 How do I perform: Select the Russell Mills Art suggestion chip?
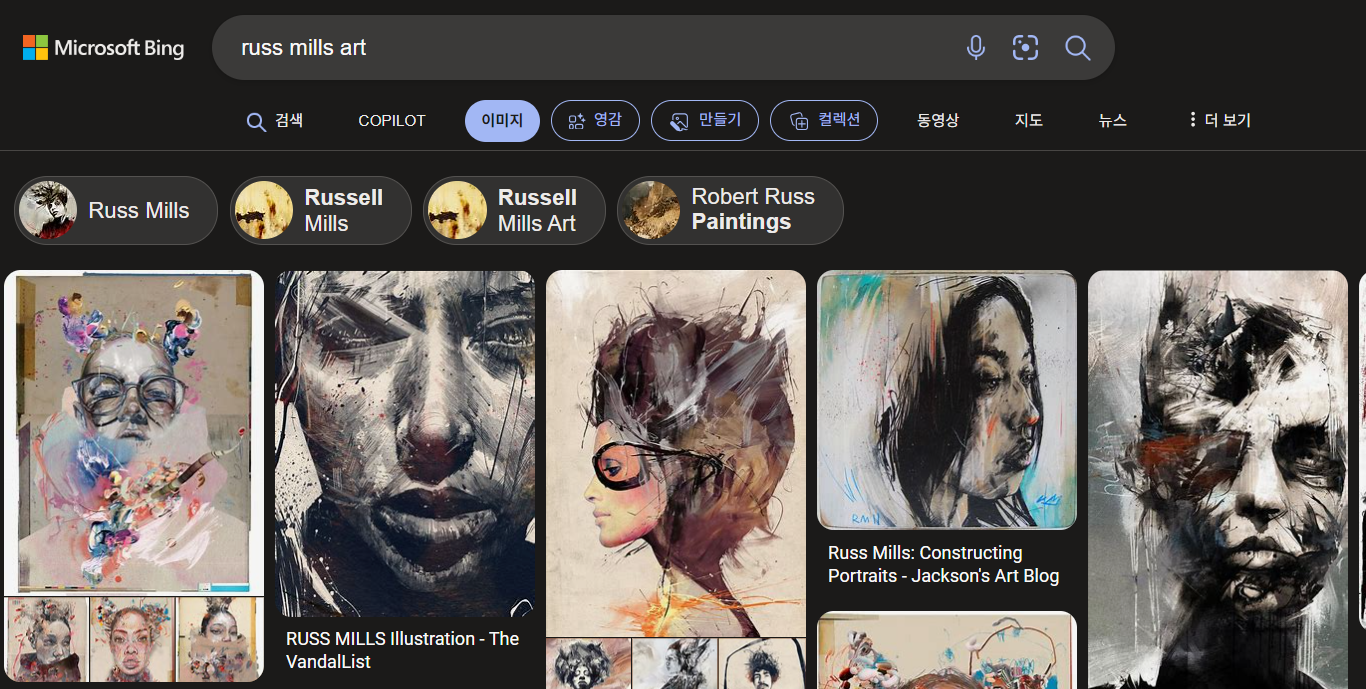click(x=514, y=210)
